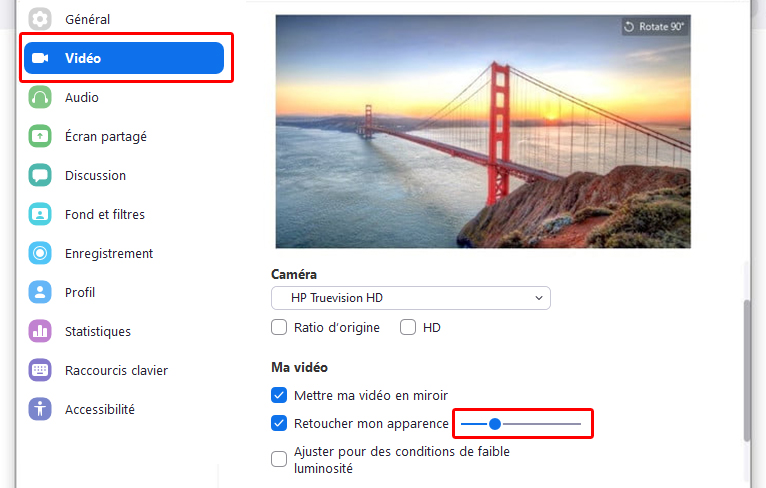Viewport: 766px width, 488px height.
Task: Click the Retoucher mon apparence slider track
Action: pyautogui.click(x=521, y=424)
